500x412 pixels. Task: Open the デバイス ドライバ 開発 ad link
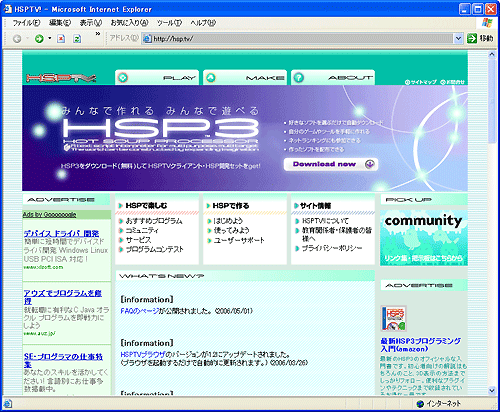(x=61, y=233)
